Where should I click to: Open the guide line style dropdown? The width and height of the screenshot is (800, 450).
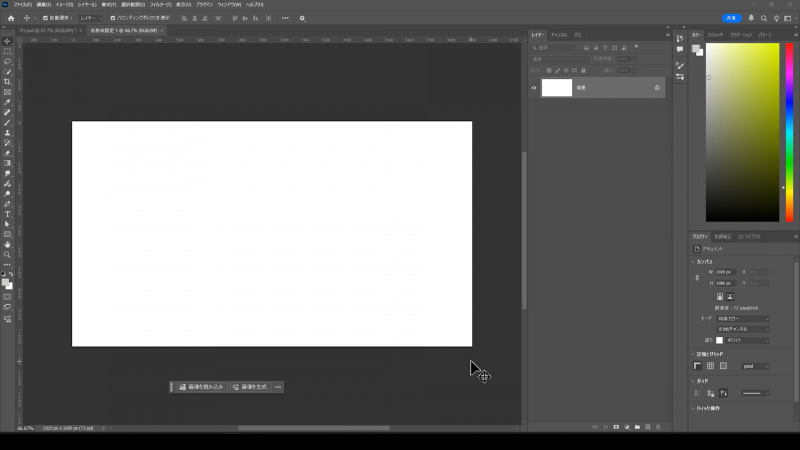[756, 393]
